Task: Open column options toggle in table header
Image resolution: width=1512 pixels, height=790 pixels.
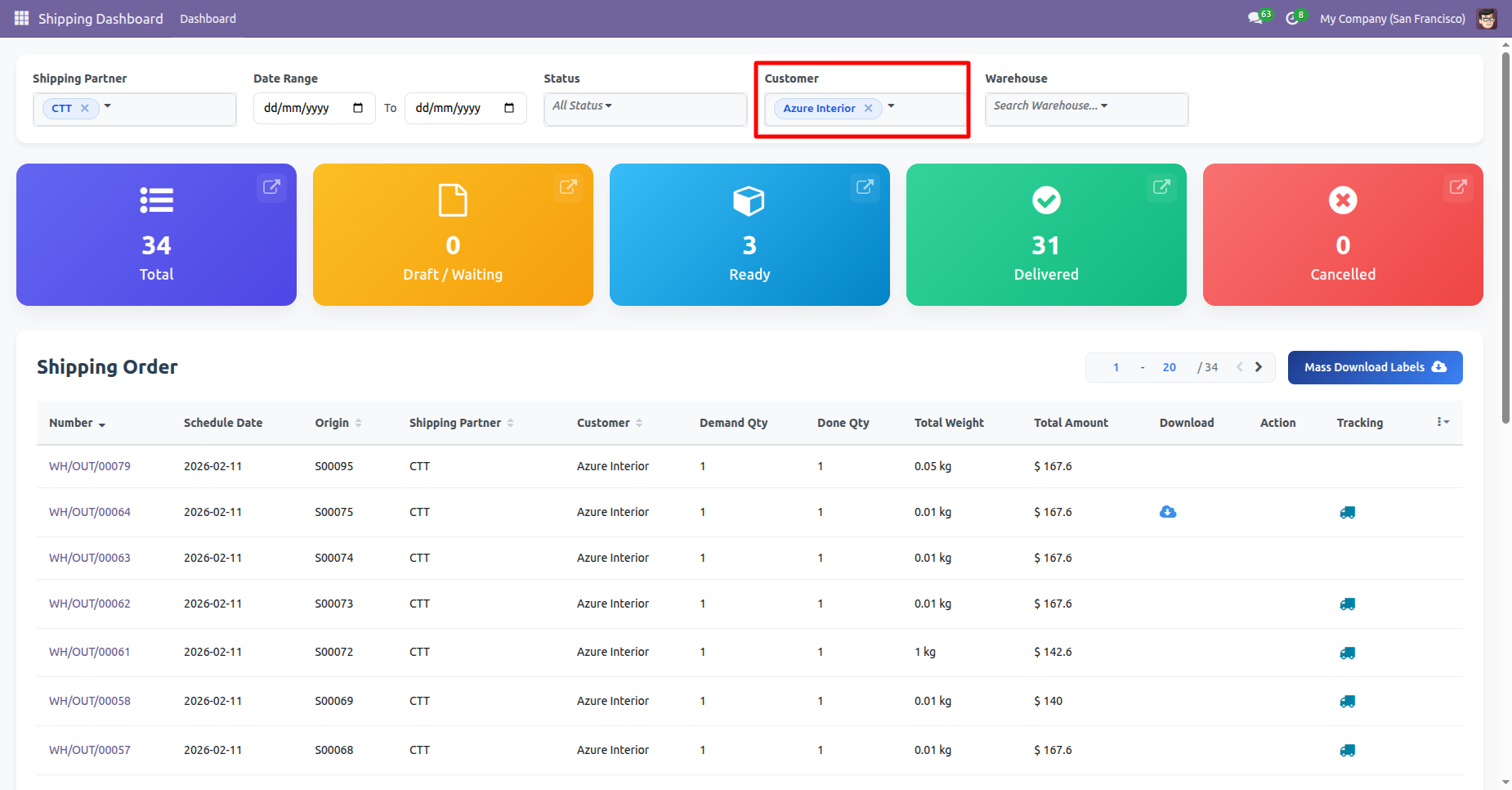Action: point(1443,422)
